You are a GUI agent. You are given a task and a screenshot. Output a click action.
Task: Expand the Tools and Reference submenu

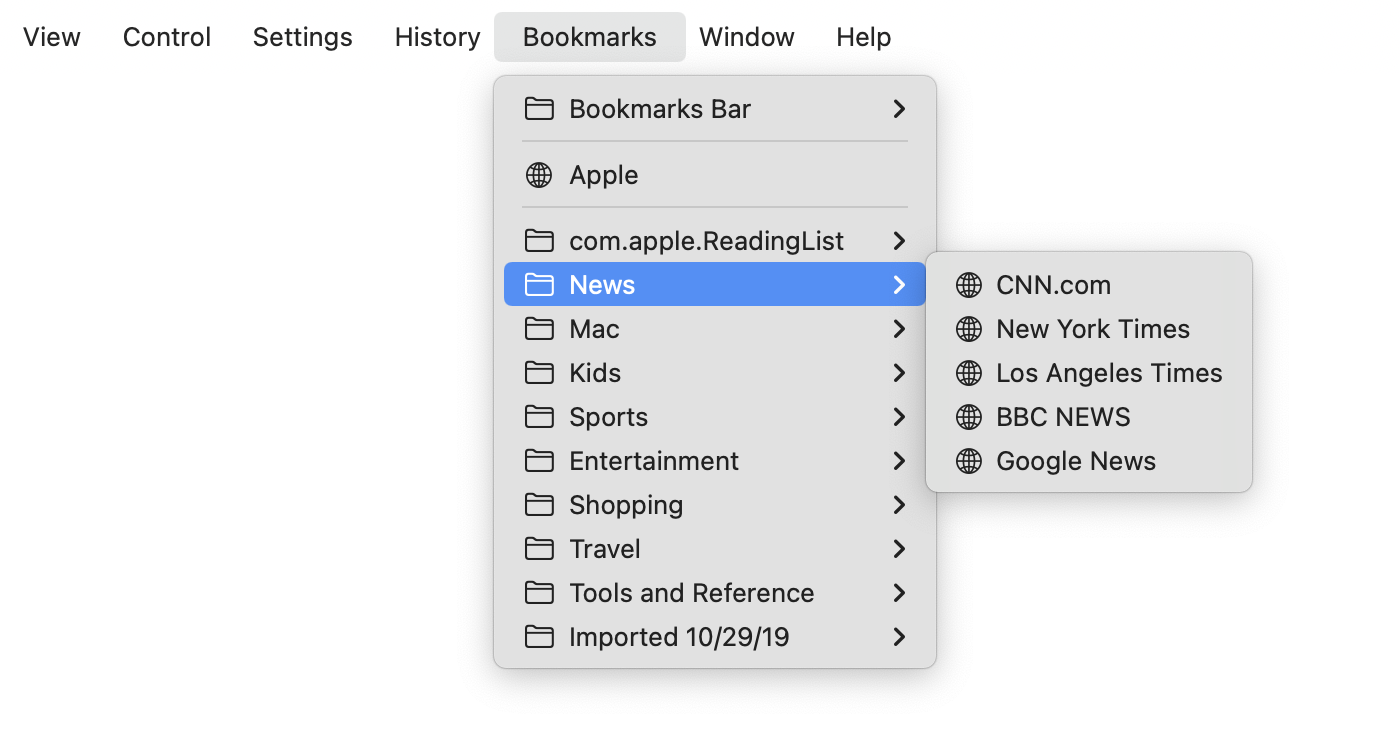[x=898, y=593]
